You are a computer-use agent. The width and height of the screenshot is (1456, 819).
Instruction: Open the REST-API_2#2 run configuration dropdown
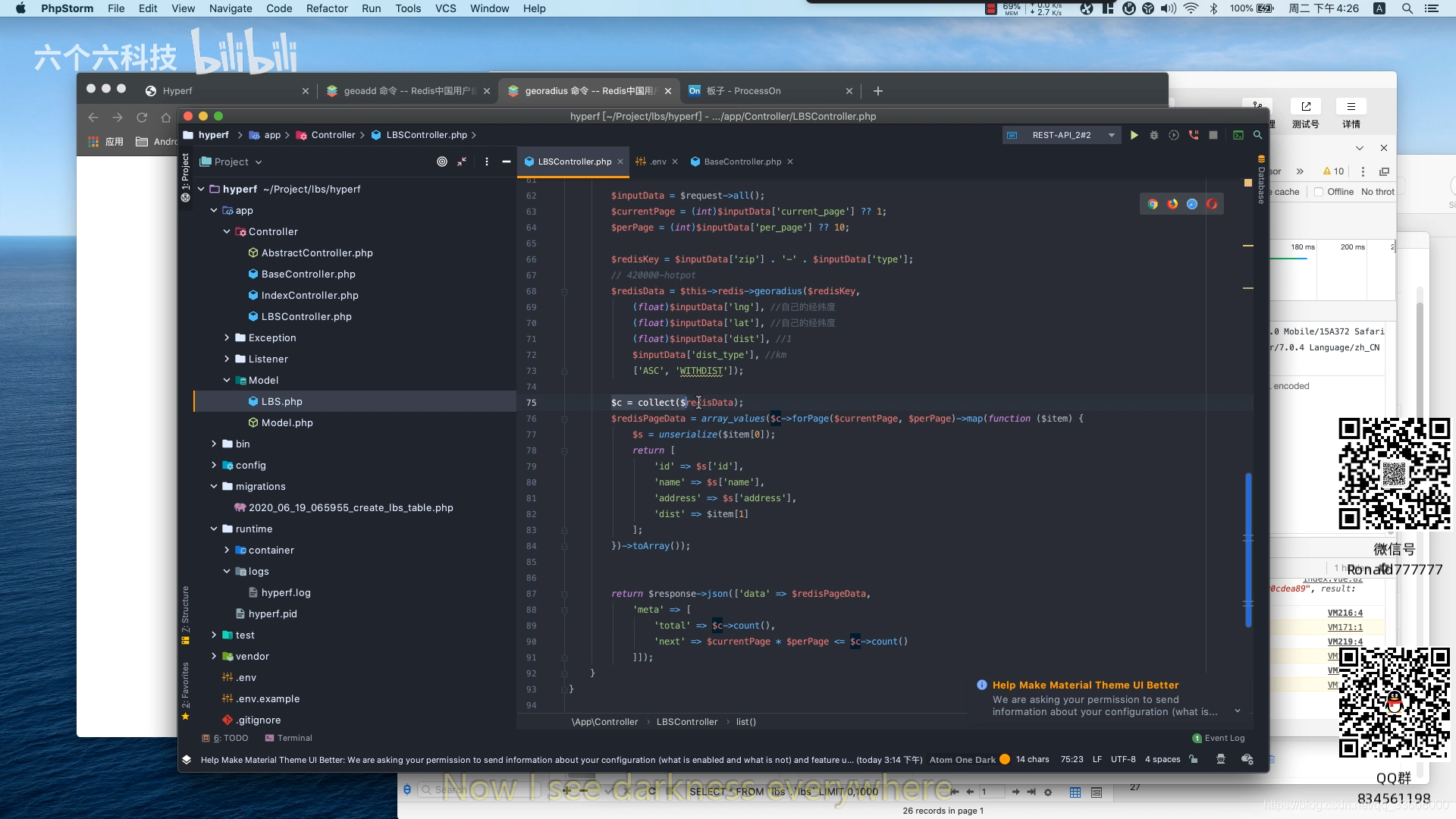click(x=1112, y=135)
